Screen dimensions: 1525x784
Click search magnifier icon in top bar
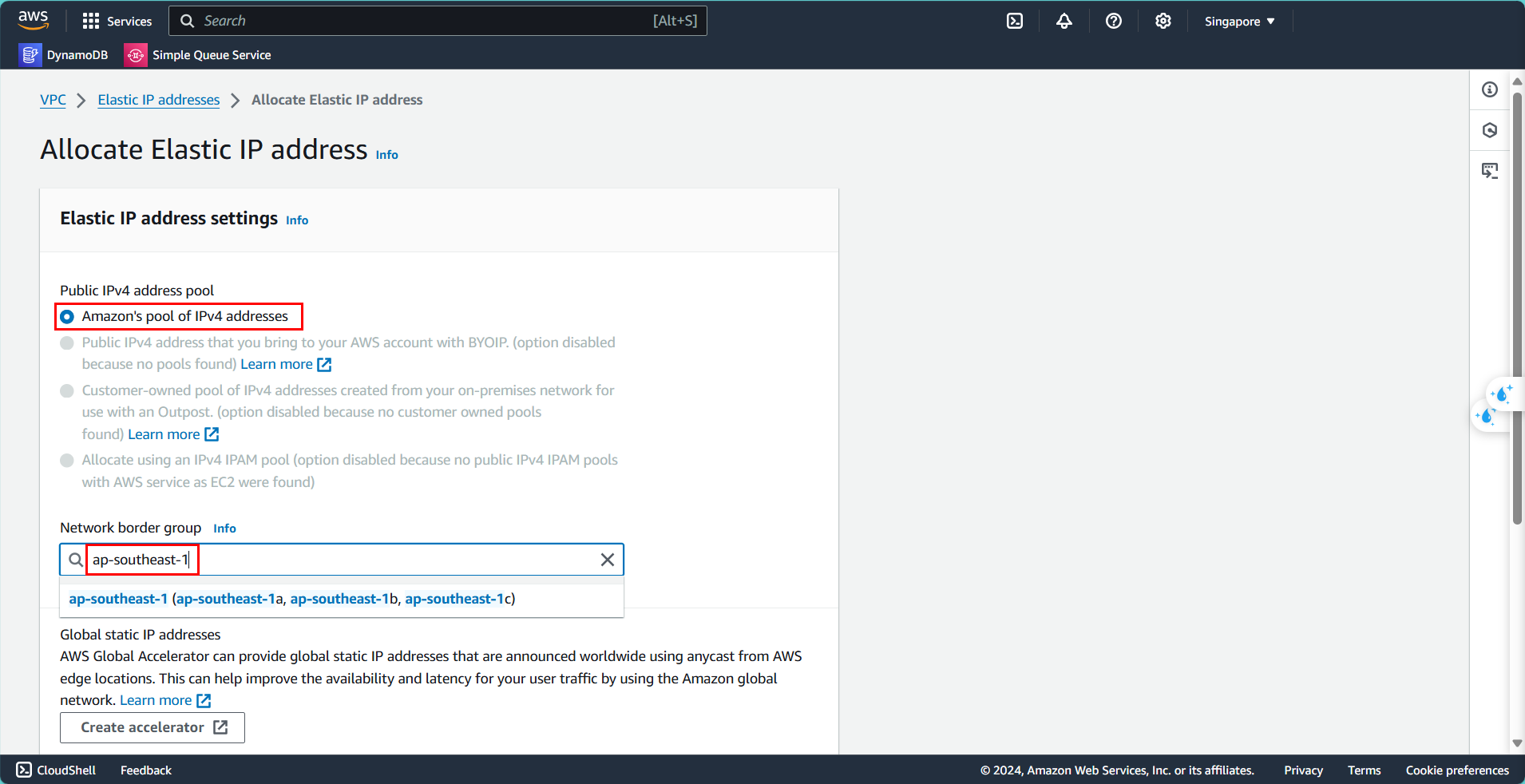tap(188, 21)
